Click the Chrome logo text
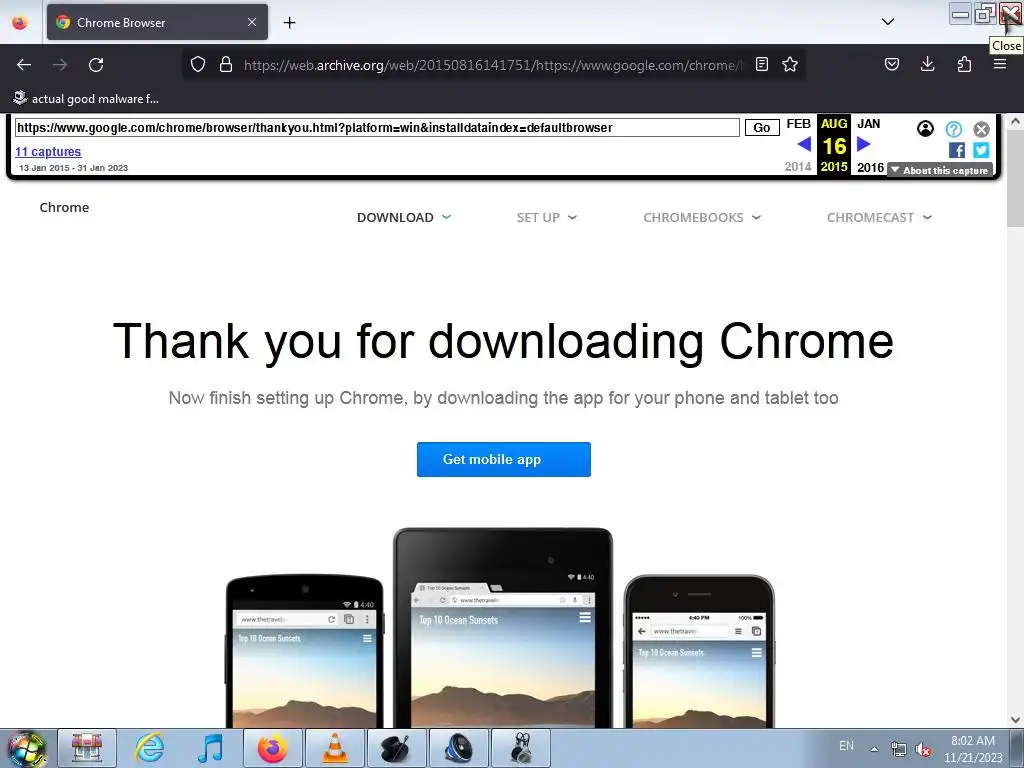This screenshot has width=1024, height=768. coord(64,207)
